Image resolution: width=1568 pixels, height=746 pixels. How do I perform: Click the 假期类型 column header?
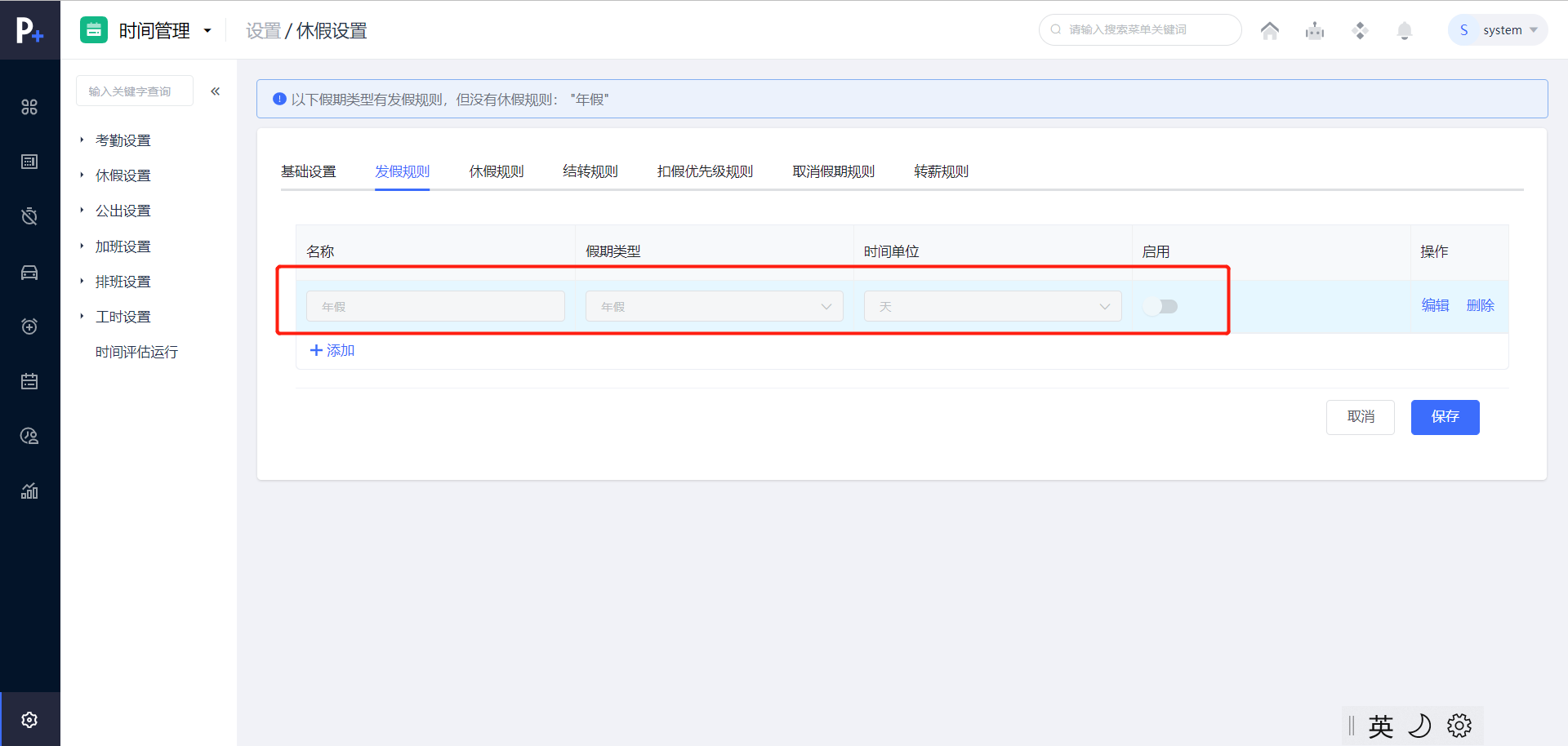(613, 251)
